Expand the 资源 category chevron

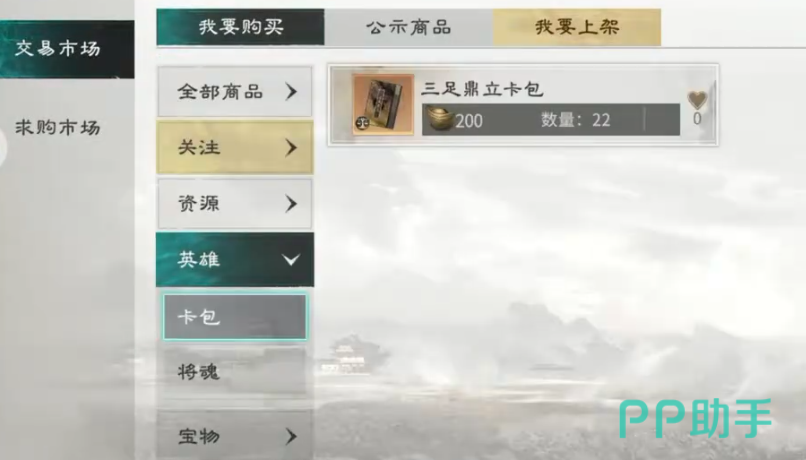pyautogui.click(x=291, y=204)
